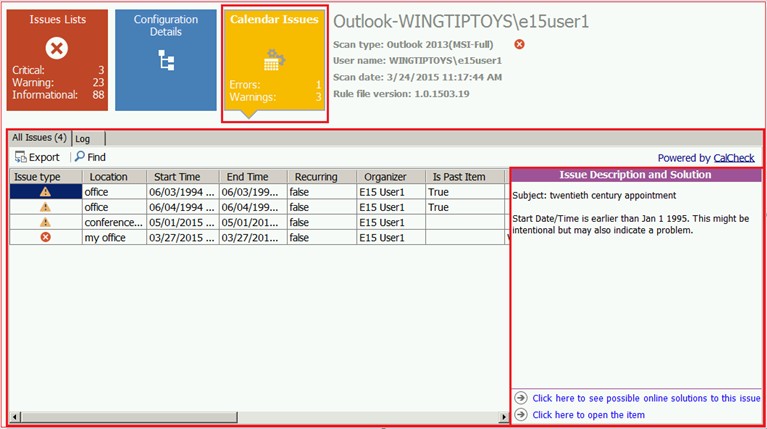Click 'office' location in the 06/04/1994 row

(x=114, y=207)
